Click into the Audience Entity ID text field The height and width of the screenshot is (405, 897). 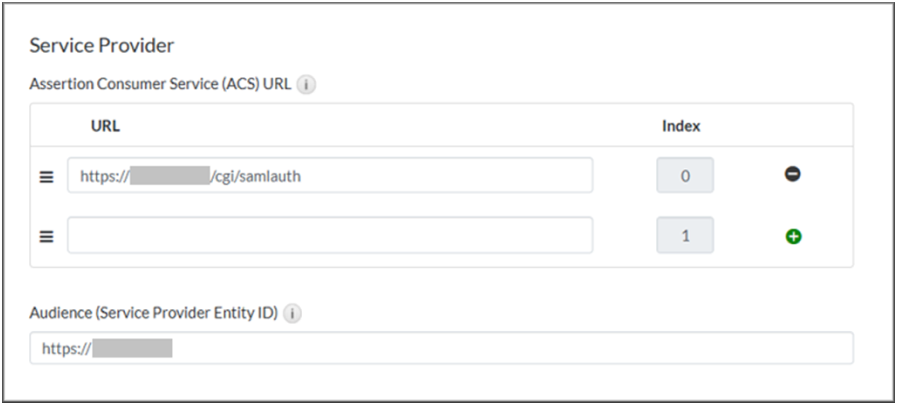500,348
